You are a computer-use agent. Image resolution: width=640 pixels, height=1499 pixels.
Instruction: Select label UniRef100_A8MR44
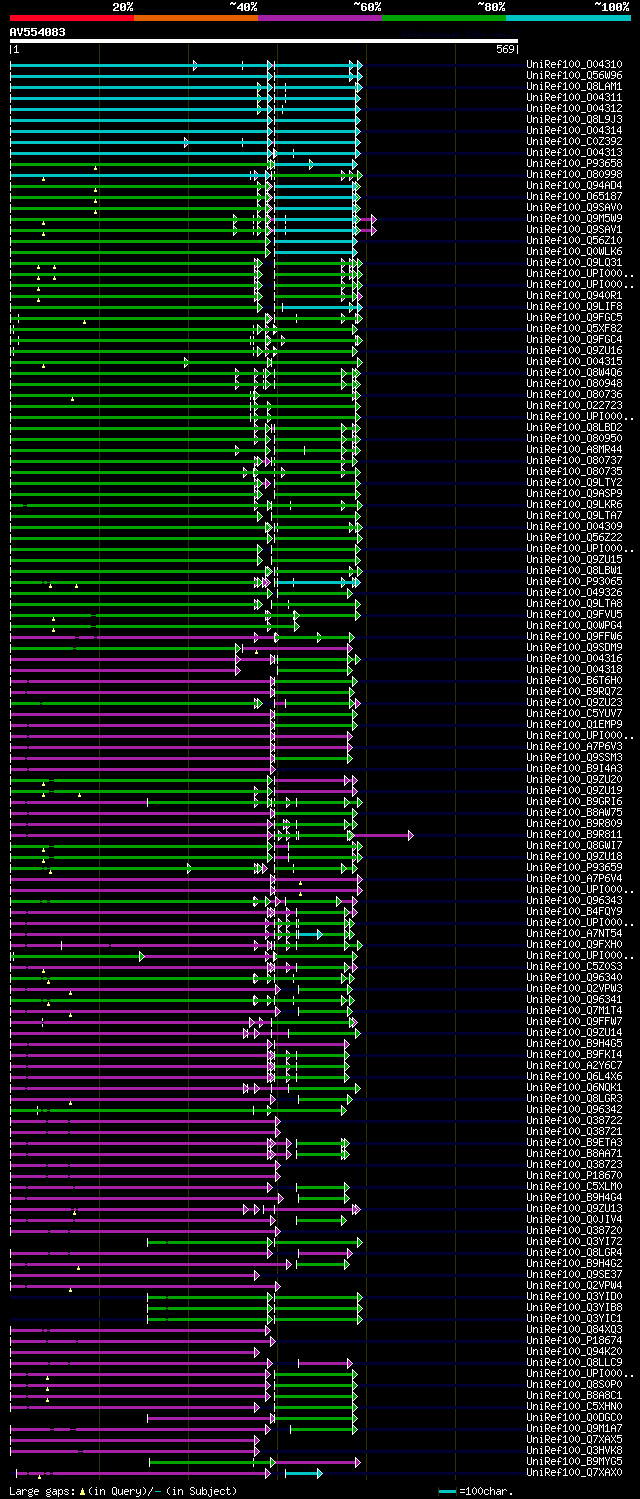point(574,449)
